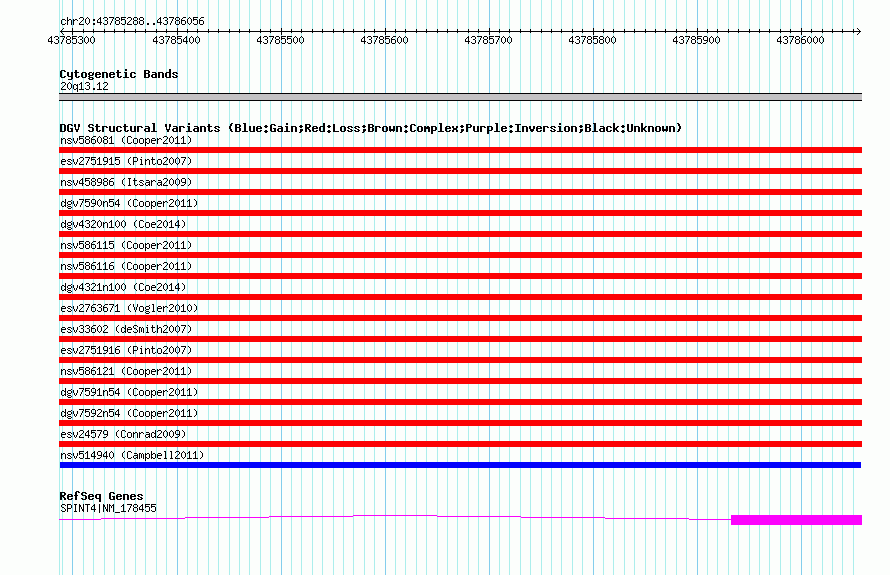Image resolution: width=890 pixels, height=575 pixels.
Task: Open the nsv586121 (Cooper2011) label
Action: click(126, 371)
